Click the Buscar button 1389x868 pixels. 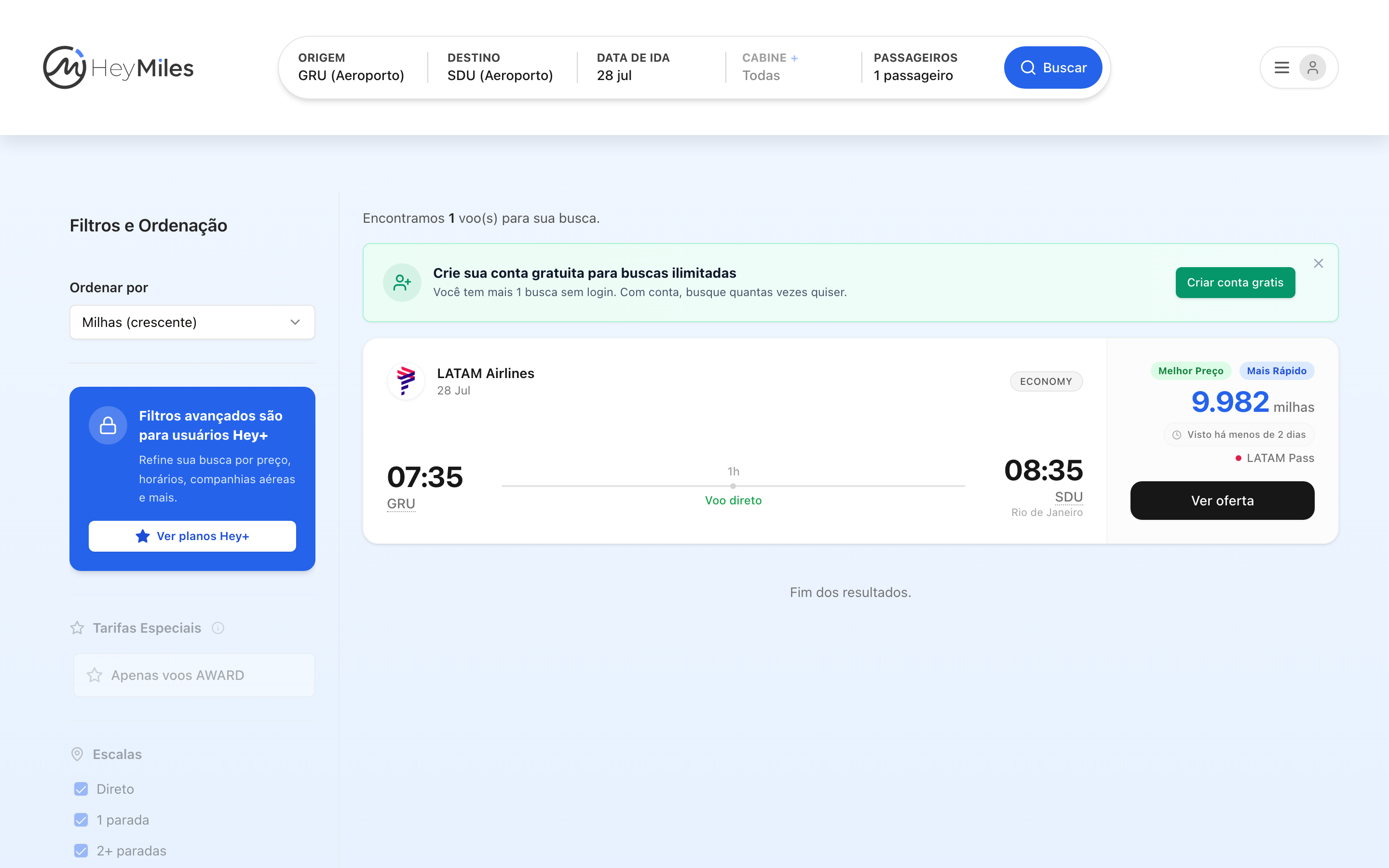click(x=1053, y=68)
